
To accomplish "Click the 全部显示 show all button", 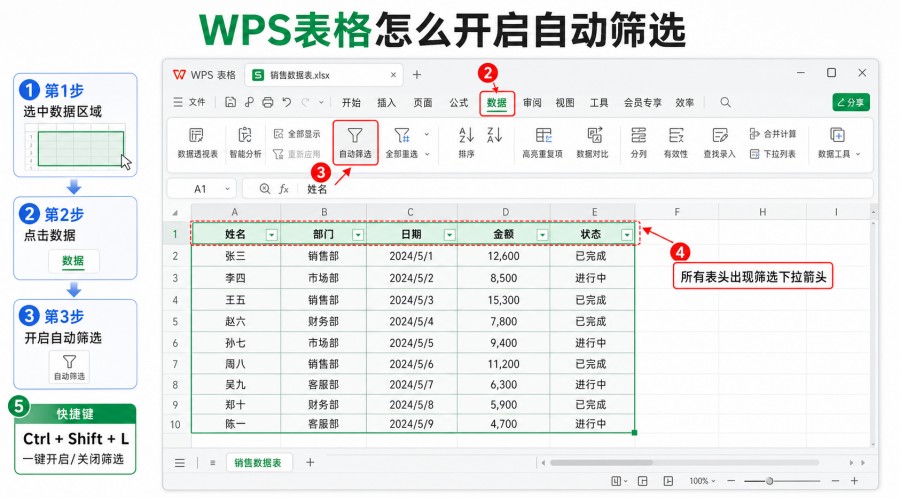I will coord(297,134).
